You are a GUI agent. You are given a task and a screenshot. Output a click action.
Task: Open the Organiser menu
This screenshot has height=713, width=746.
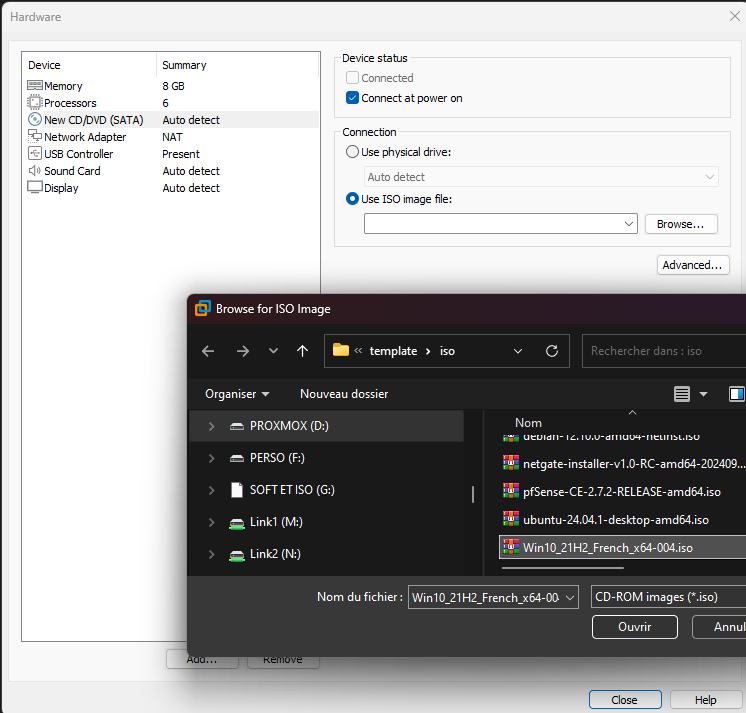coord(237,394)
